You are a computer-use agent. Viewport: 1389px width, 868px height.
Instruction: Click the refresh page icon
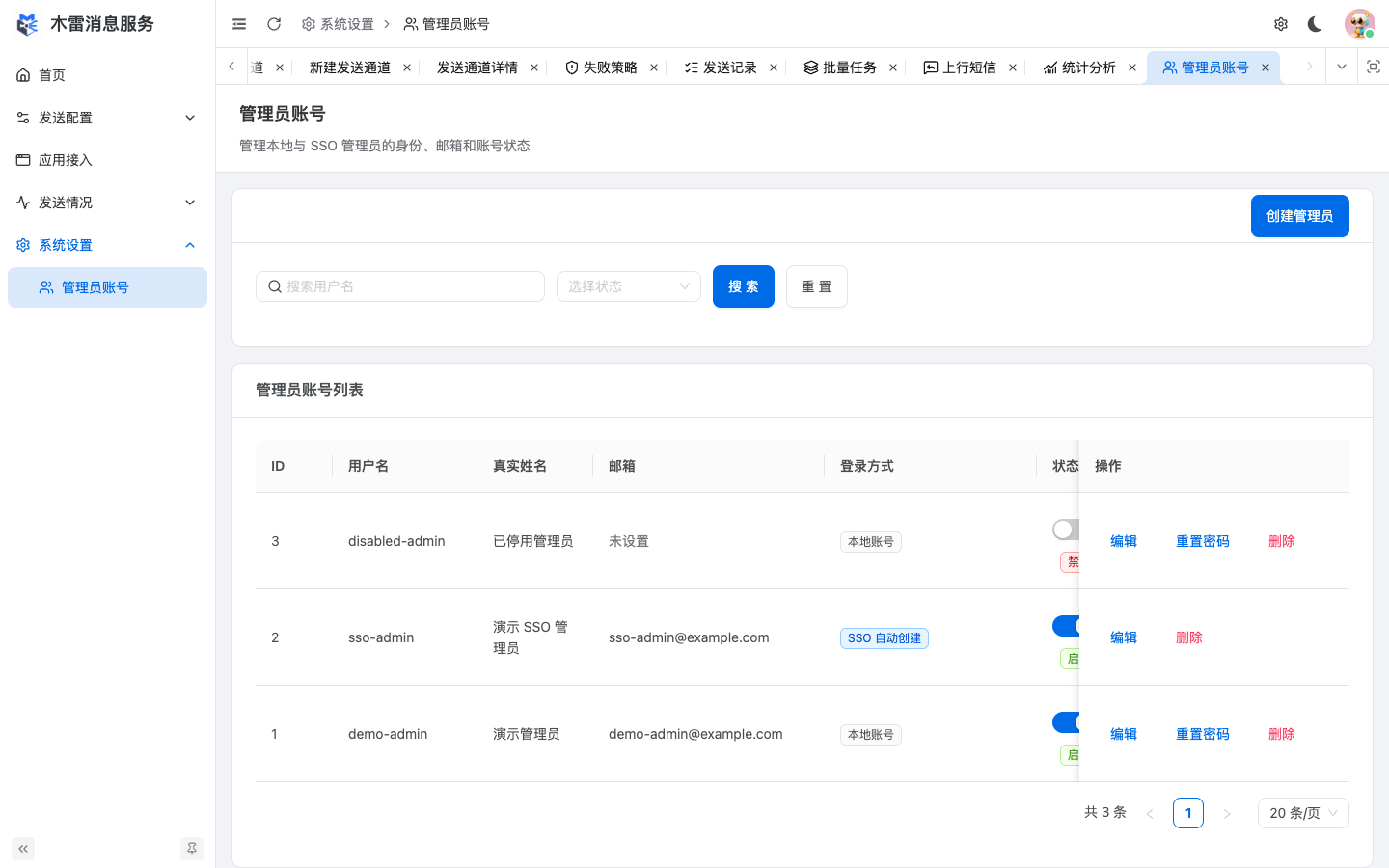coord(274,24)
